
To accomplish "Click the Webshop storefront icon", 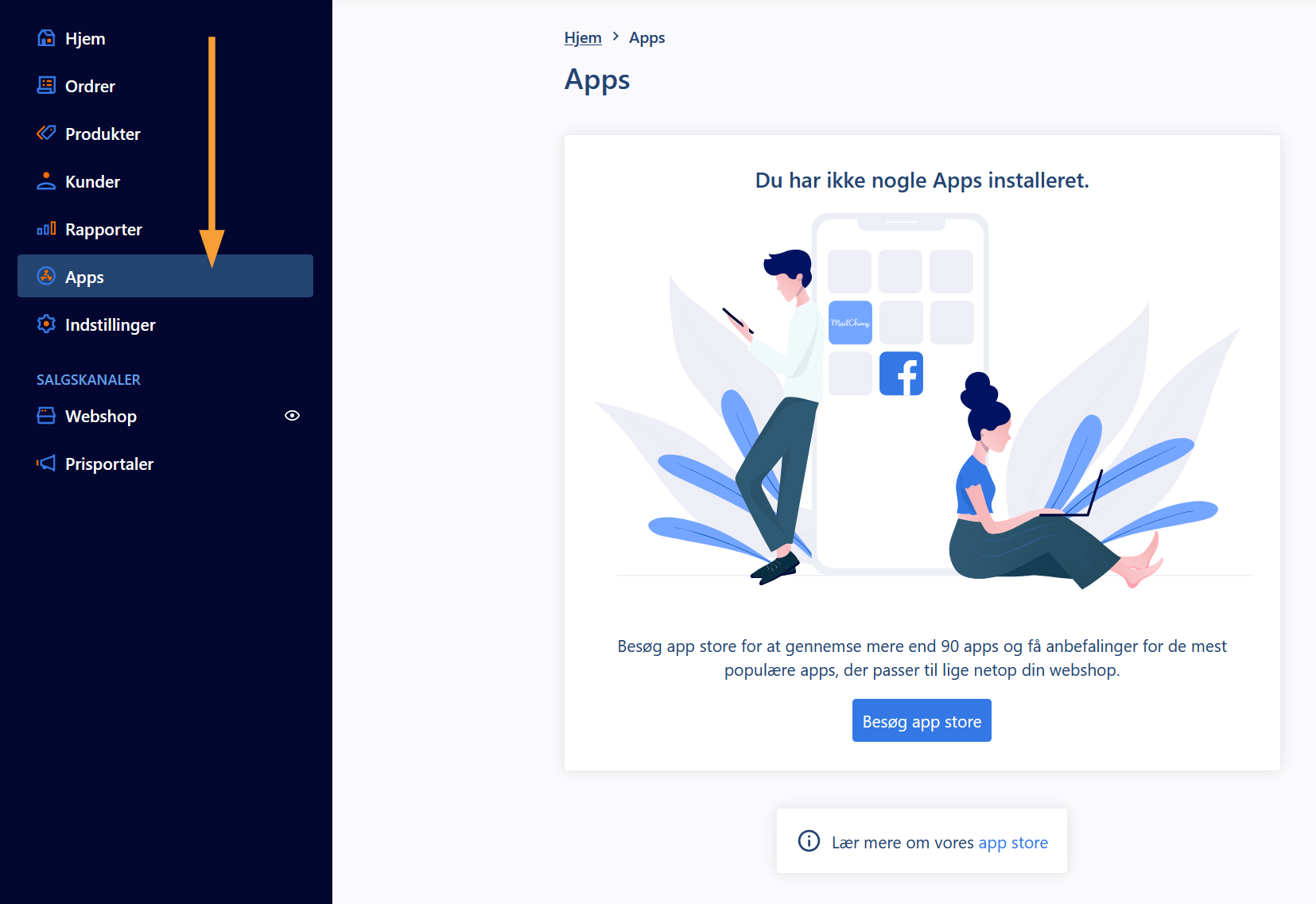I will [46, 416].
